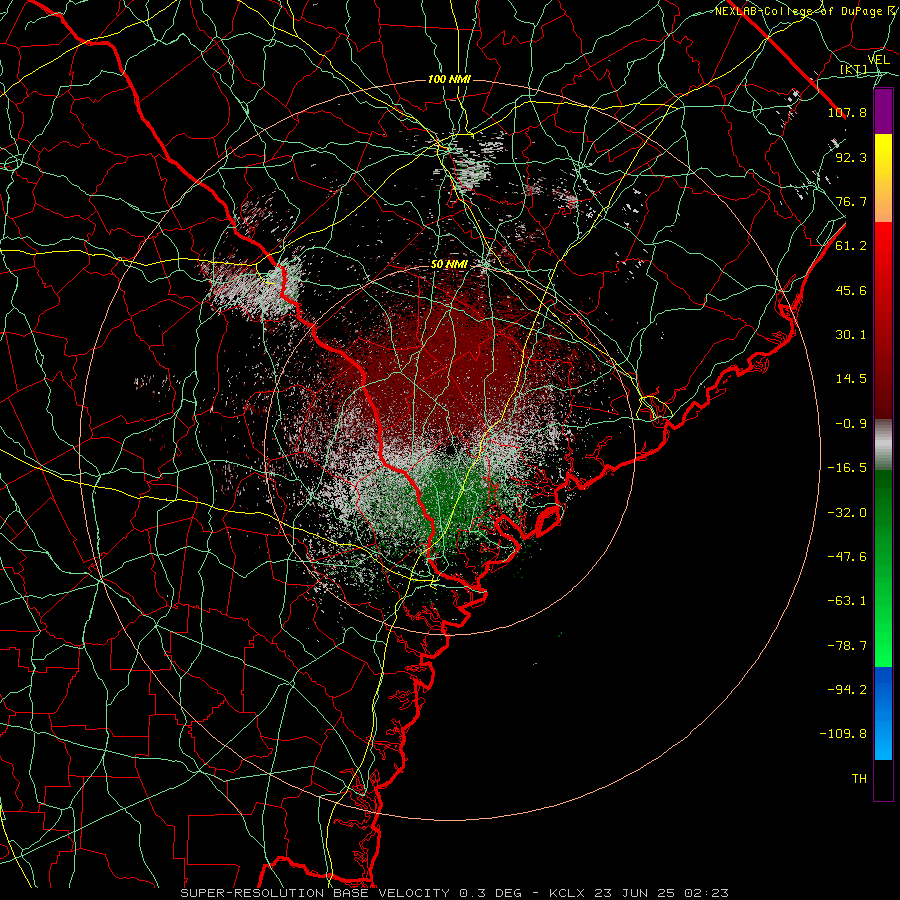Click the -78.7 legend value
Viewport: 900px width, 900px height.
coord(847,646)
